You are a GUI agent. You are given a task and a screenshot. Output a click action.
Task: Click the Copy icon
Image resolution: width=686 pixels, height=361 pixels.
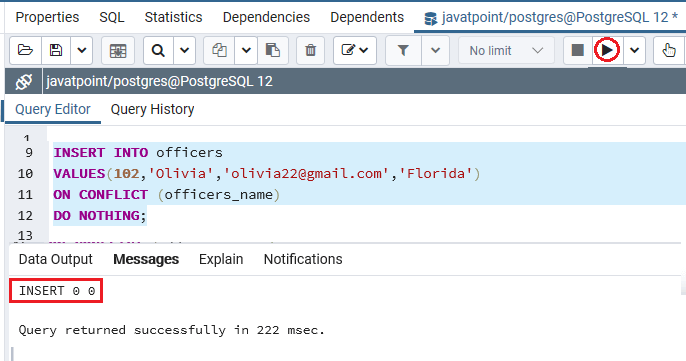click(x=219, y=50)
